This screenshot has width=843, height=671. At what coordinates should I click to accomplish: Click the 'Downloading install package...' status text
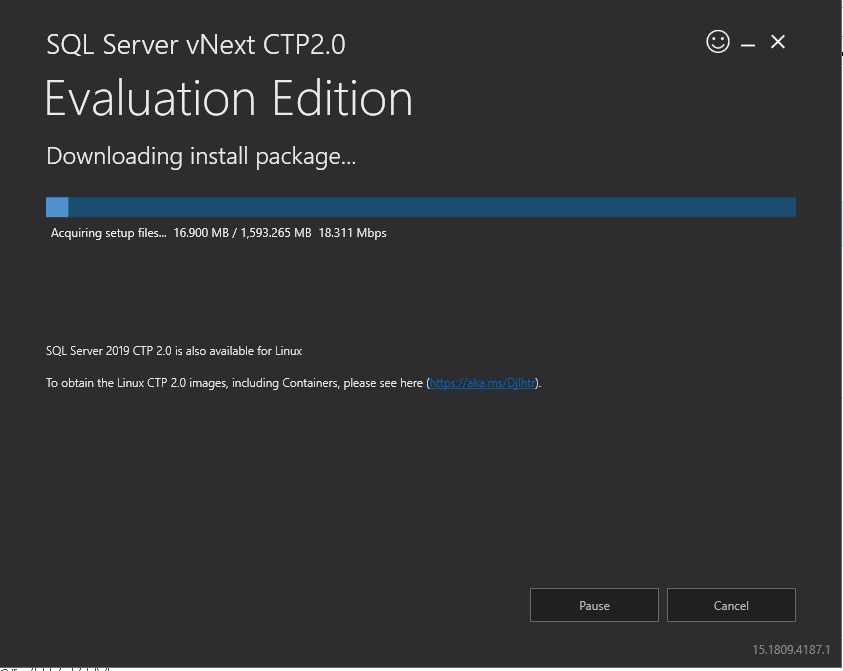point(201,156)
